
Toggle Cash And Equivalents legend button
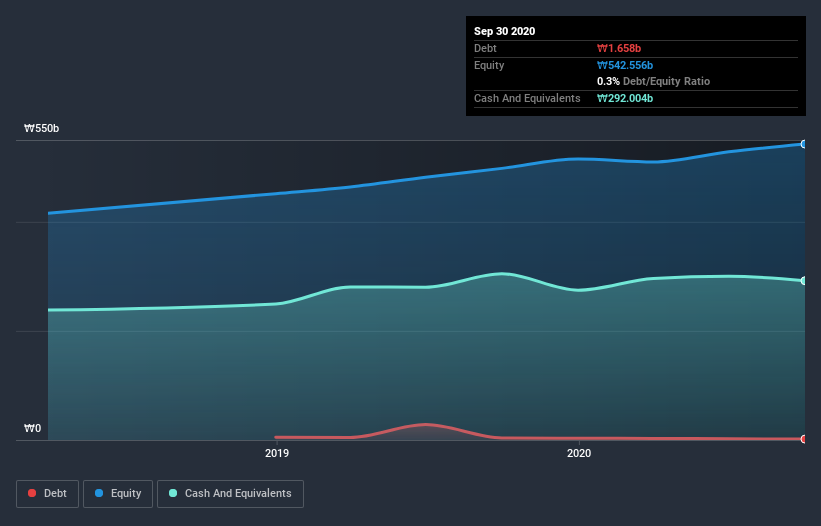pyautogui.click(x=230, y=494)
